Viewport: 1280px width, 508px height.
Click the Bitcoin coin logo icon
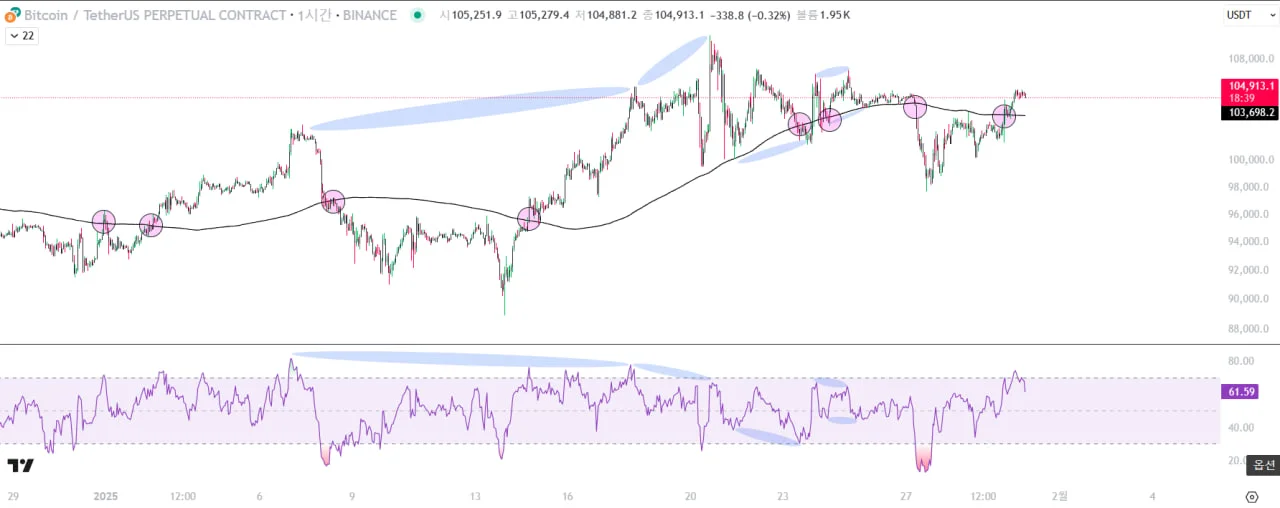pyautogui.click(x=12, y=15)
